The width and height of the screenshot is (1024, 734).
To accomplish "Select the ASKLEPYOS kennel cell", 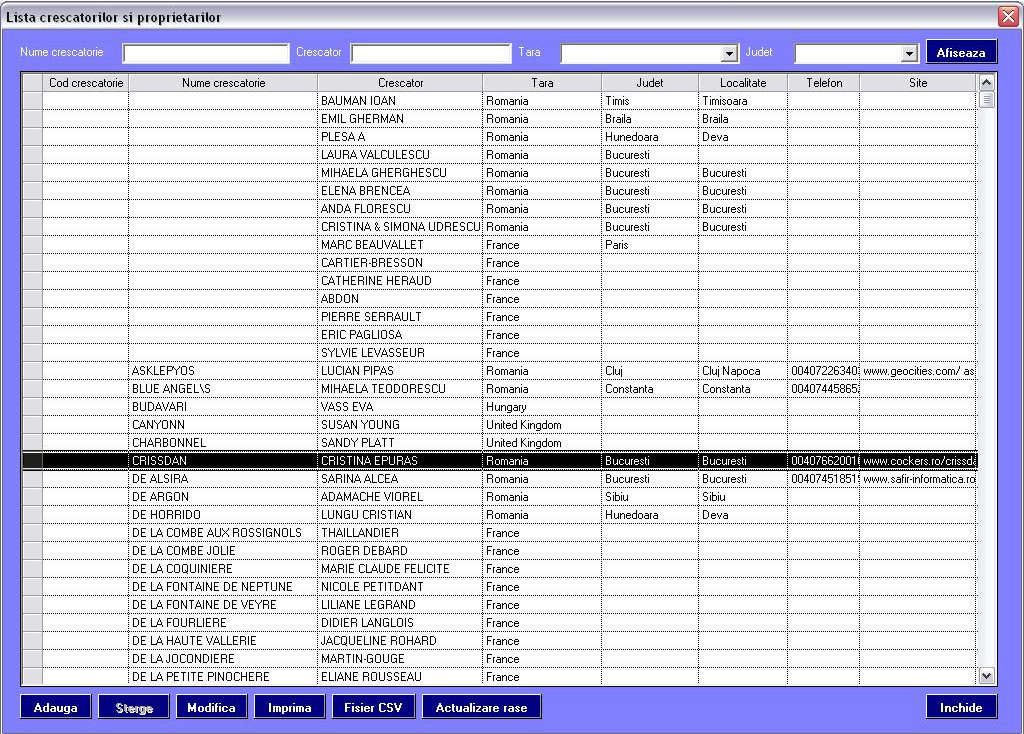I will [x=223, y=370].
